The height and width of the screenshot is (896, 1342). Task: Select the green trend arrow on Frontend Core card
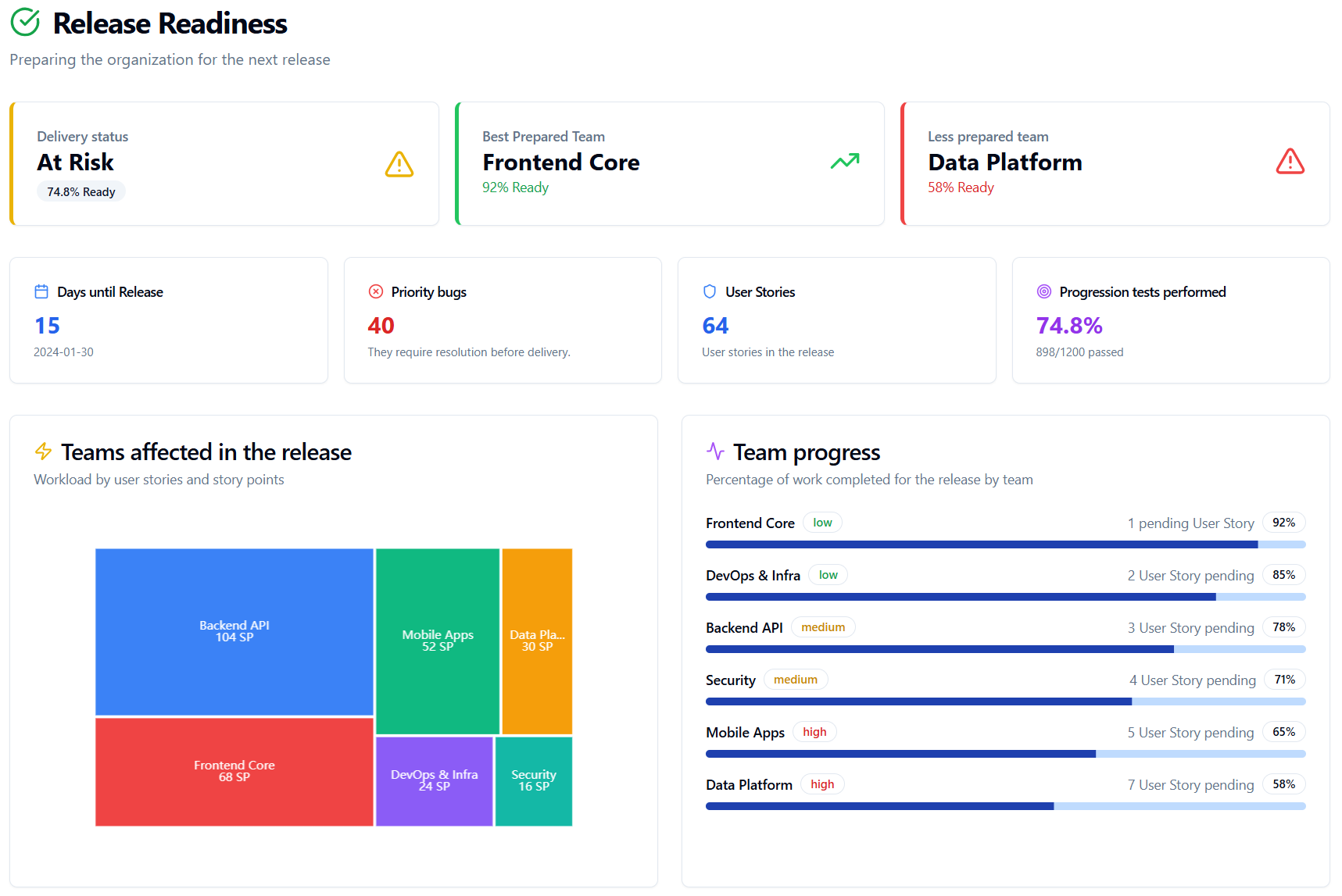click(x=844, y=161)
